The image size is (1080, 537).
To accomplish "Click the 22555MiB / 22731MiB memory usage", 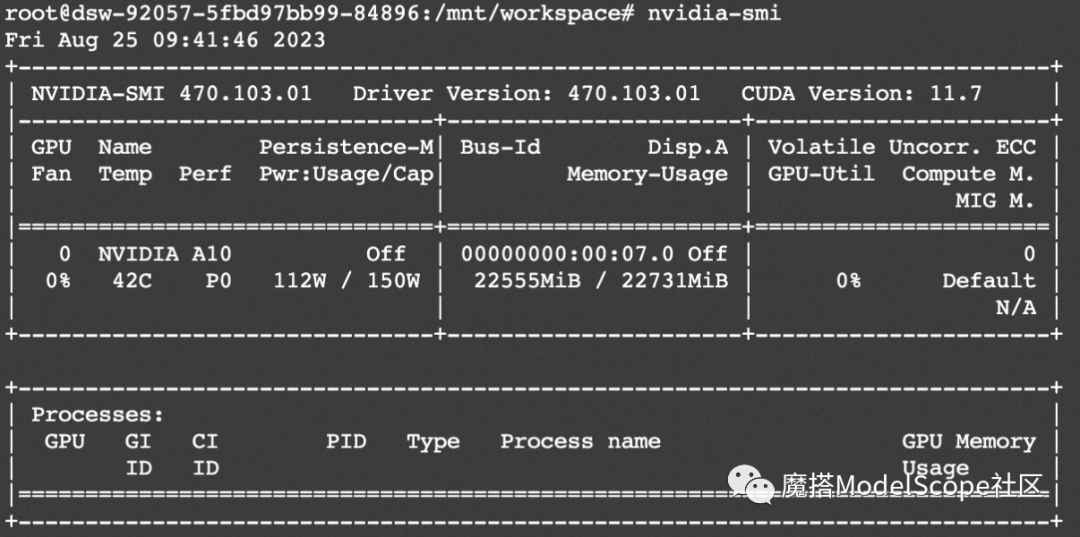I will (601, 281).
